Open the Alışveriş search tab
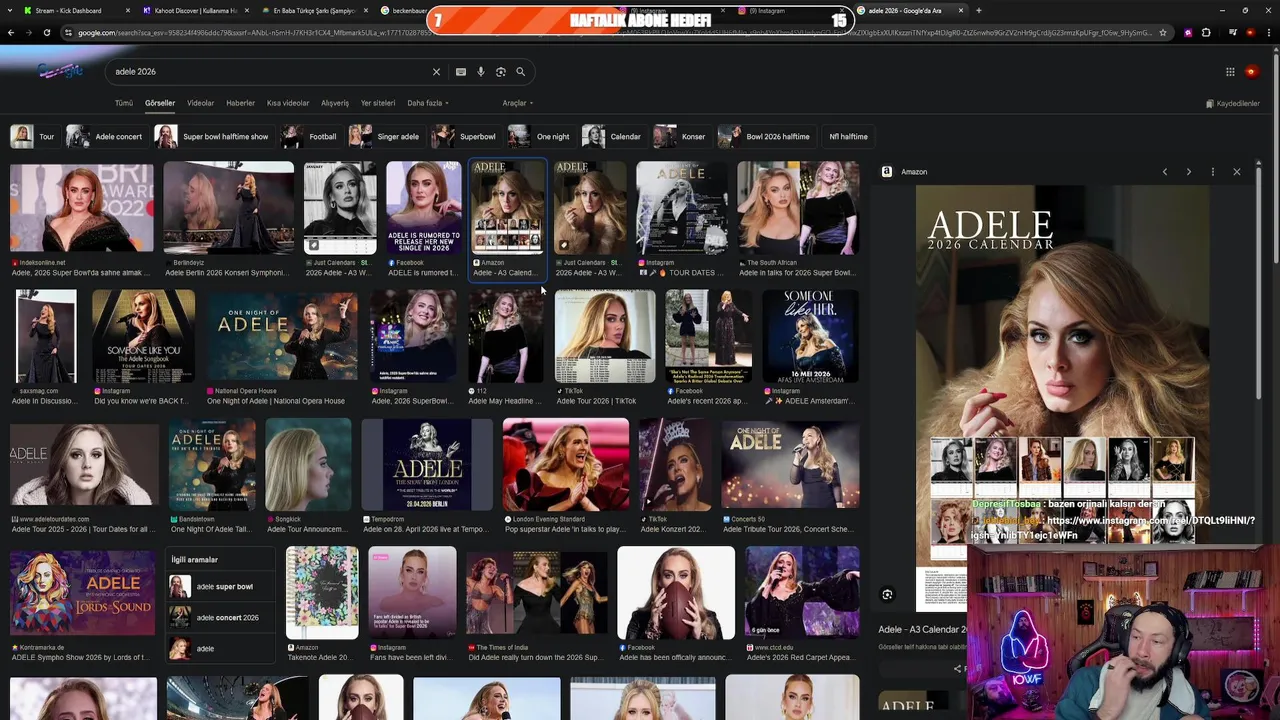 tap(335, 103)
